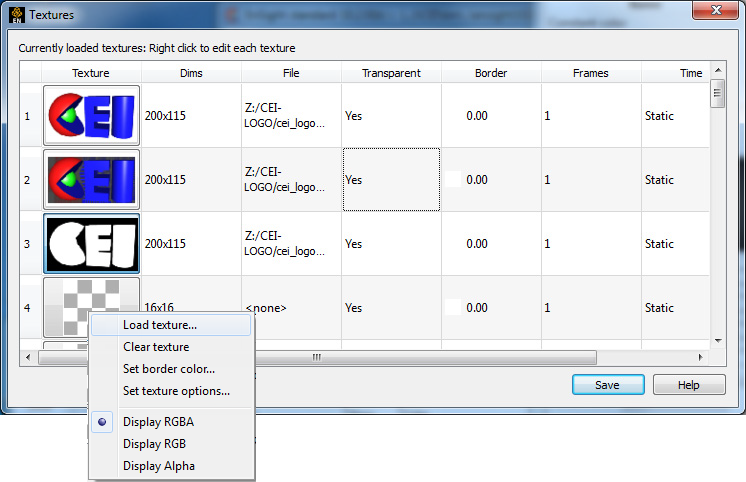
Task: Click the Dims column header
Action: (x=191, y=73)
